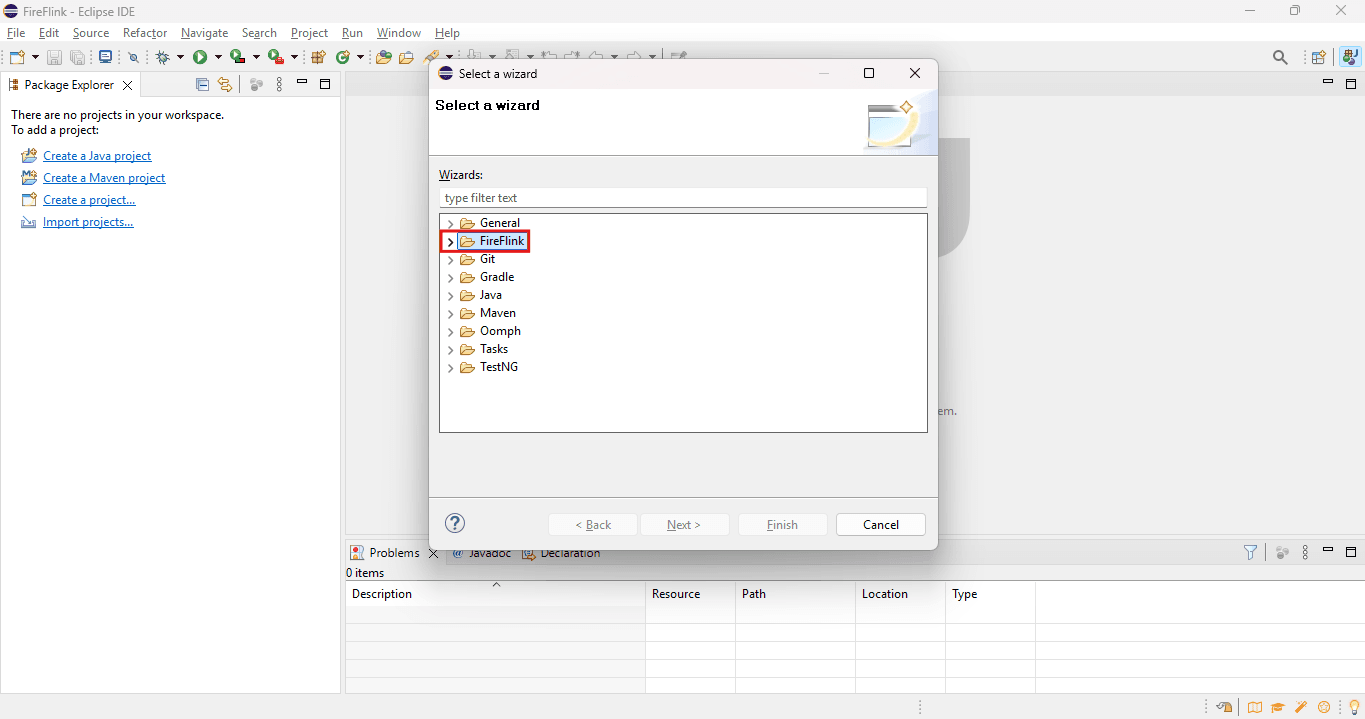Click the New wizard toolbar icon
The image size is (1365, 719).
pyautogui.click(x=17, y=58)
